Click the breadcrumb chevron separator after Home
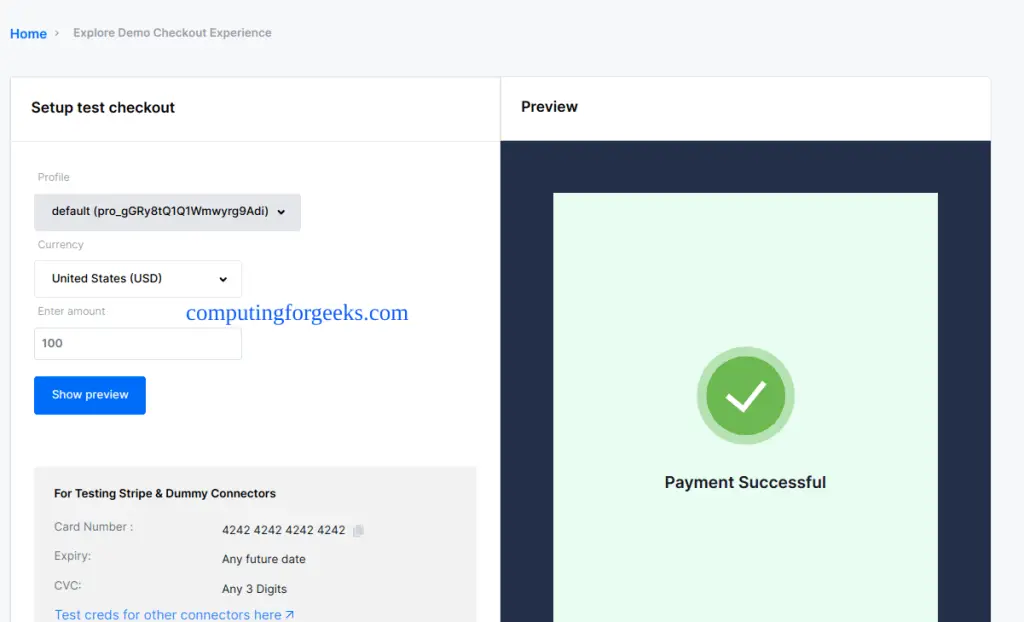 tap(57, 33)
